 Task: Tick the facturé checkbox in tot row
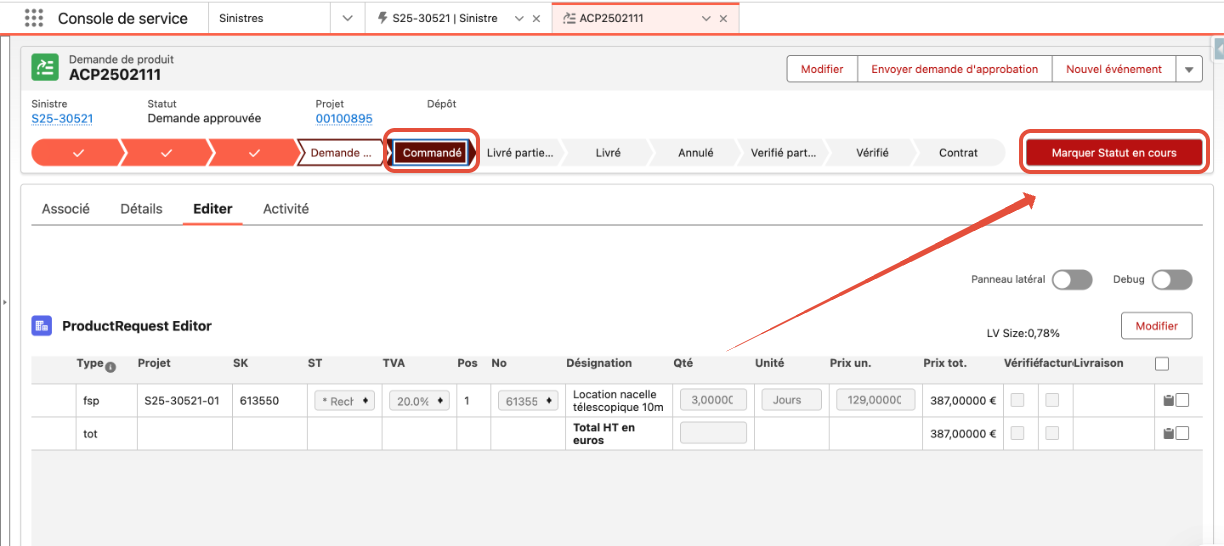click(x=1052, y=434)
